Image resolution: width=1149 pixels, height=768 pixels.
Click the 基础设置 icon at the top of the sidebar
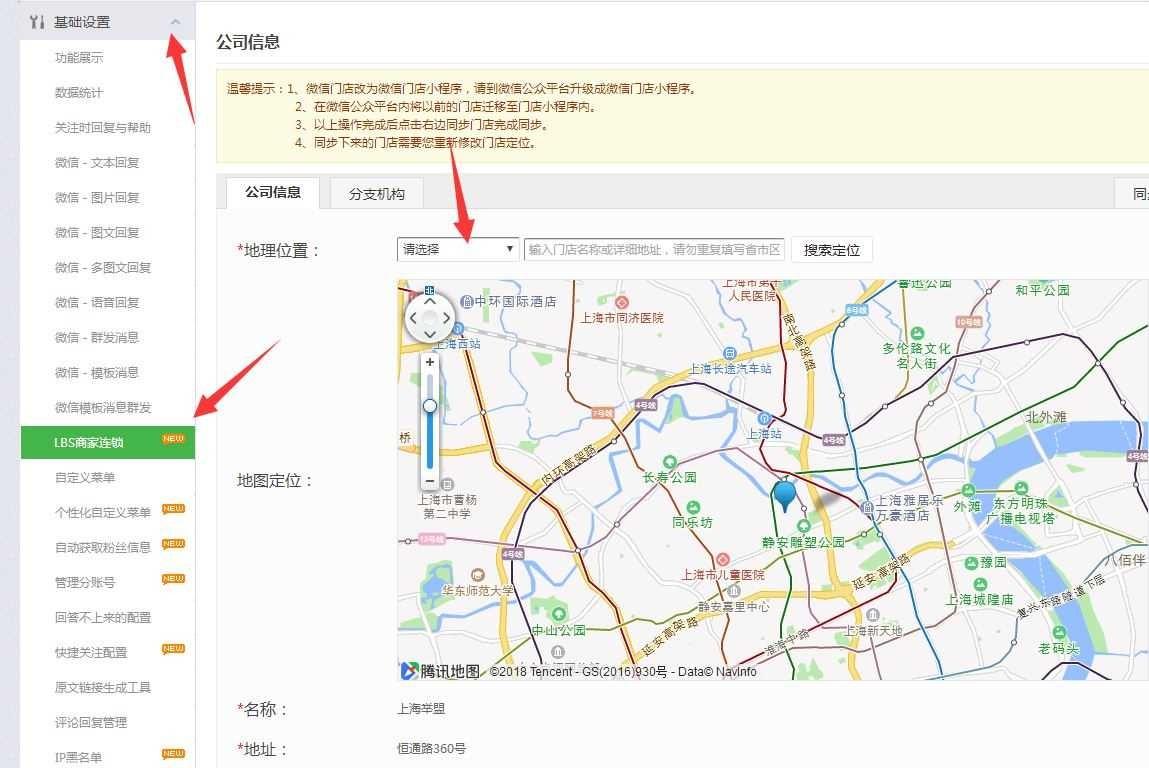[38, 21]
